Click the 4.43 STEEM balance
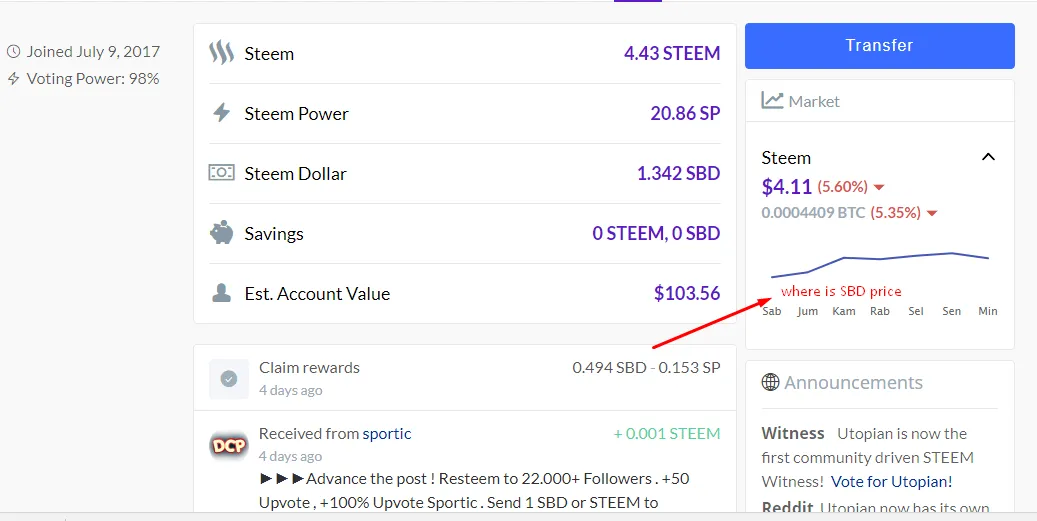 click(672, 53)
